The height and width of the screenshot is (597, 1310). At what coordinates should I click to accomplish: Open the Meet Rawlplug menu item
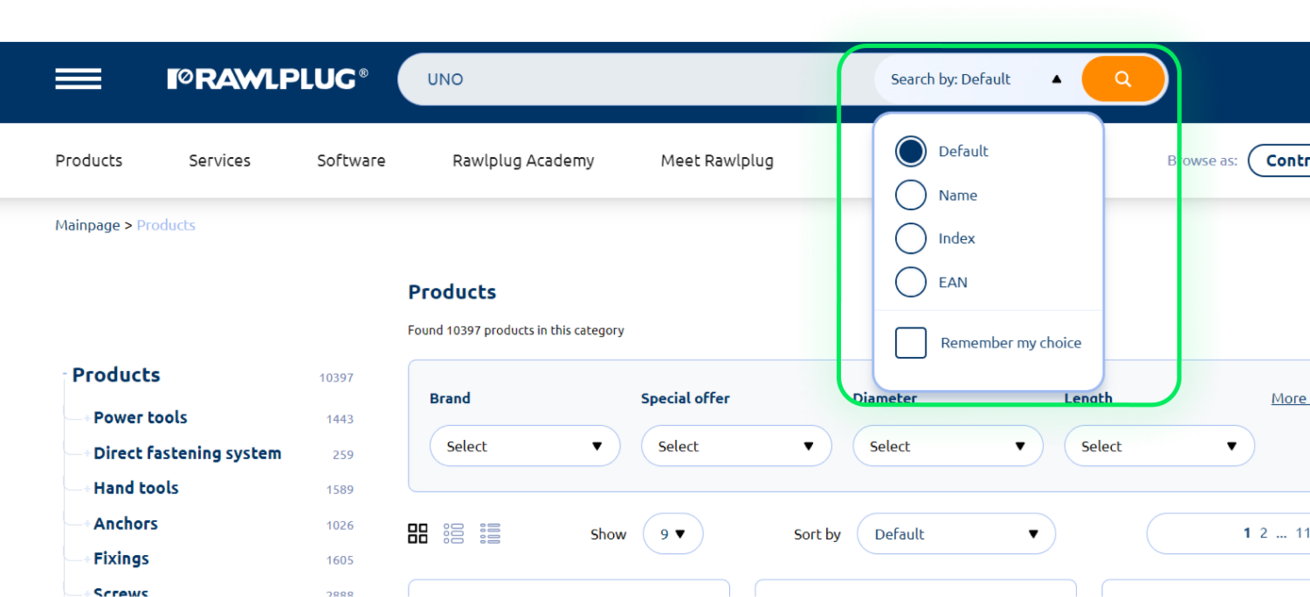(717, 160)
